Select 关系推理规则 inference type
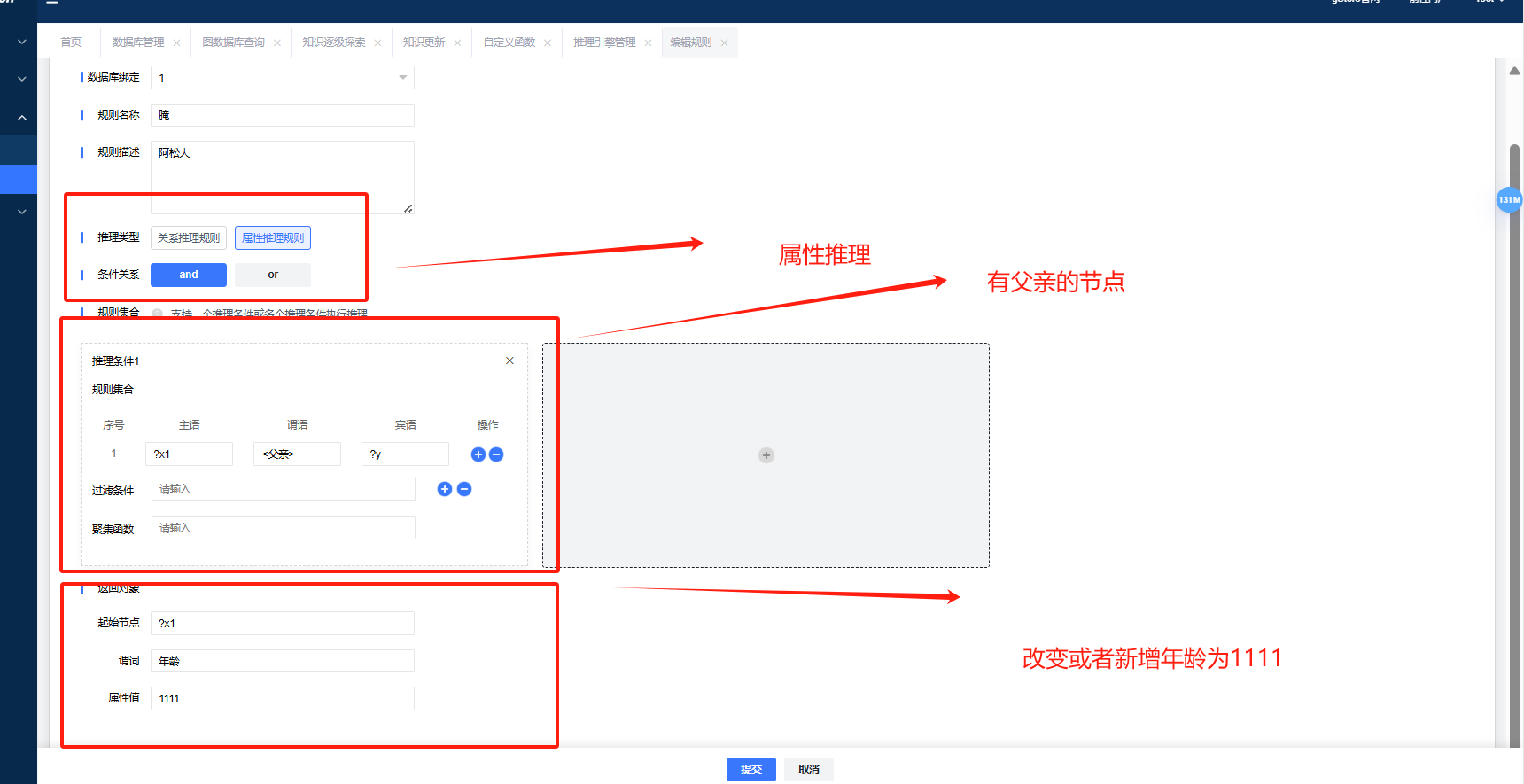This screenshot has height=784, width=1524. coord(189,238)
